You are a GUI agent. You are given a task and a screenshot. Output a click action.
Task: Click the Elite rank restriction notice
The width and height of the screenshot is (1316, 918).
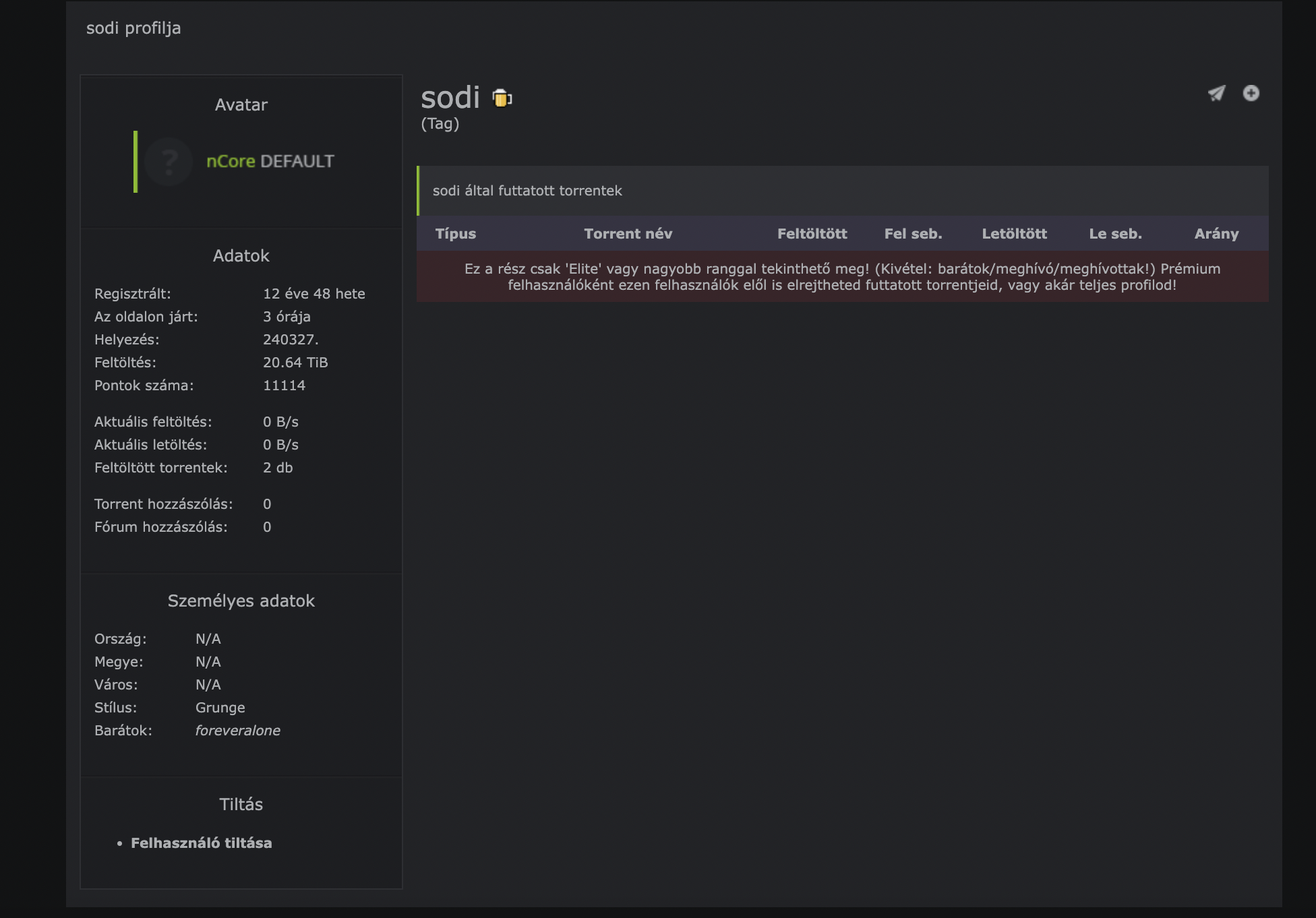click(842, 277)
